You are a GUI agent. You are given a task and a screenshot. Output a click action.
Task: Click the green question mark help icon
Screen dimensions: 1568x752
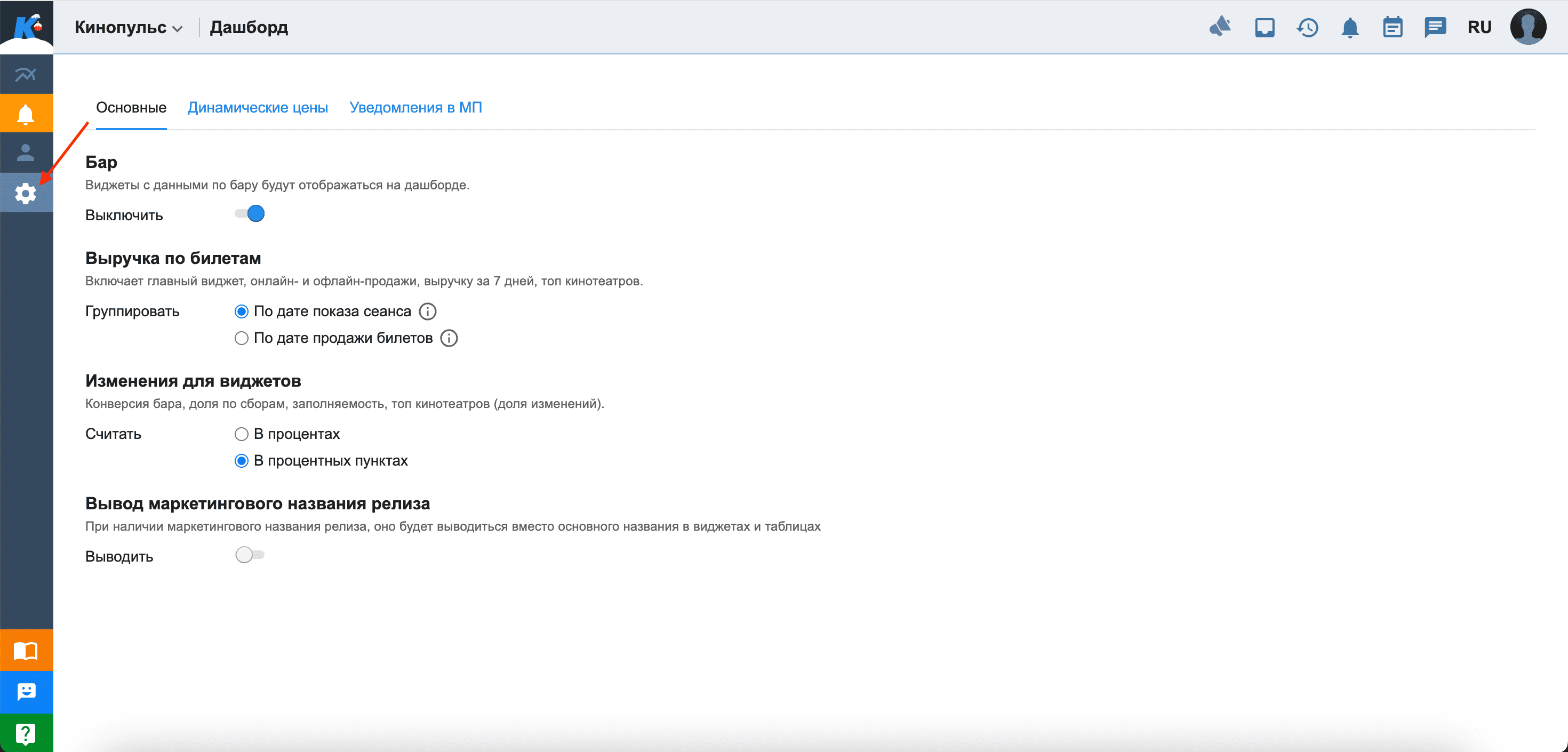(26, 733)
